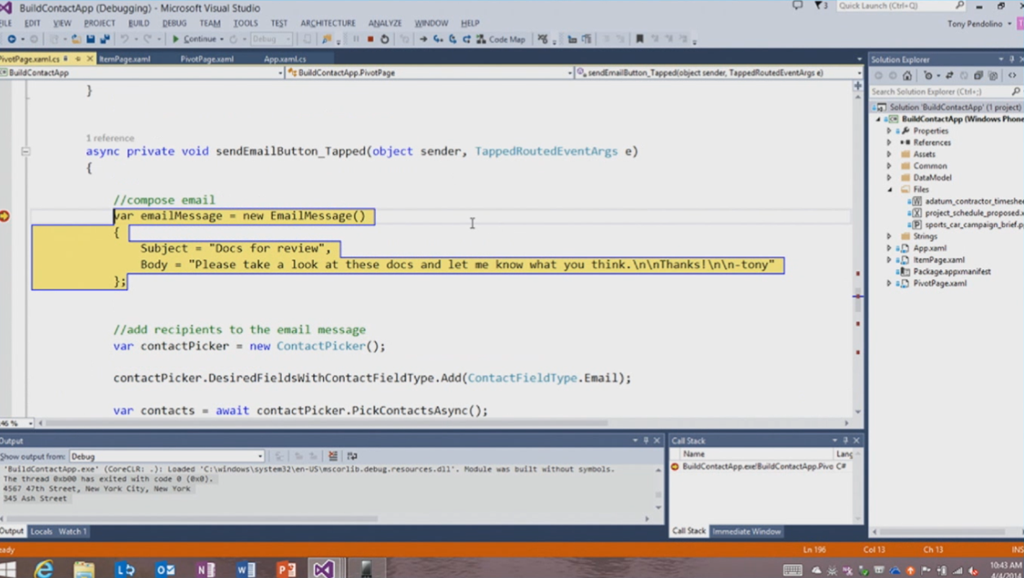
Task: Open the EDIT menu
Action: click(32, 23)
